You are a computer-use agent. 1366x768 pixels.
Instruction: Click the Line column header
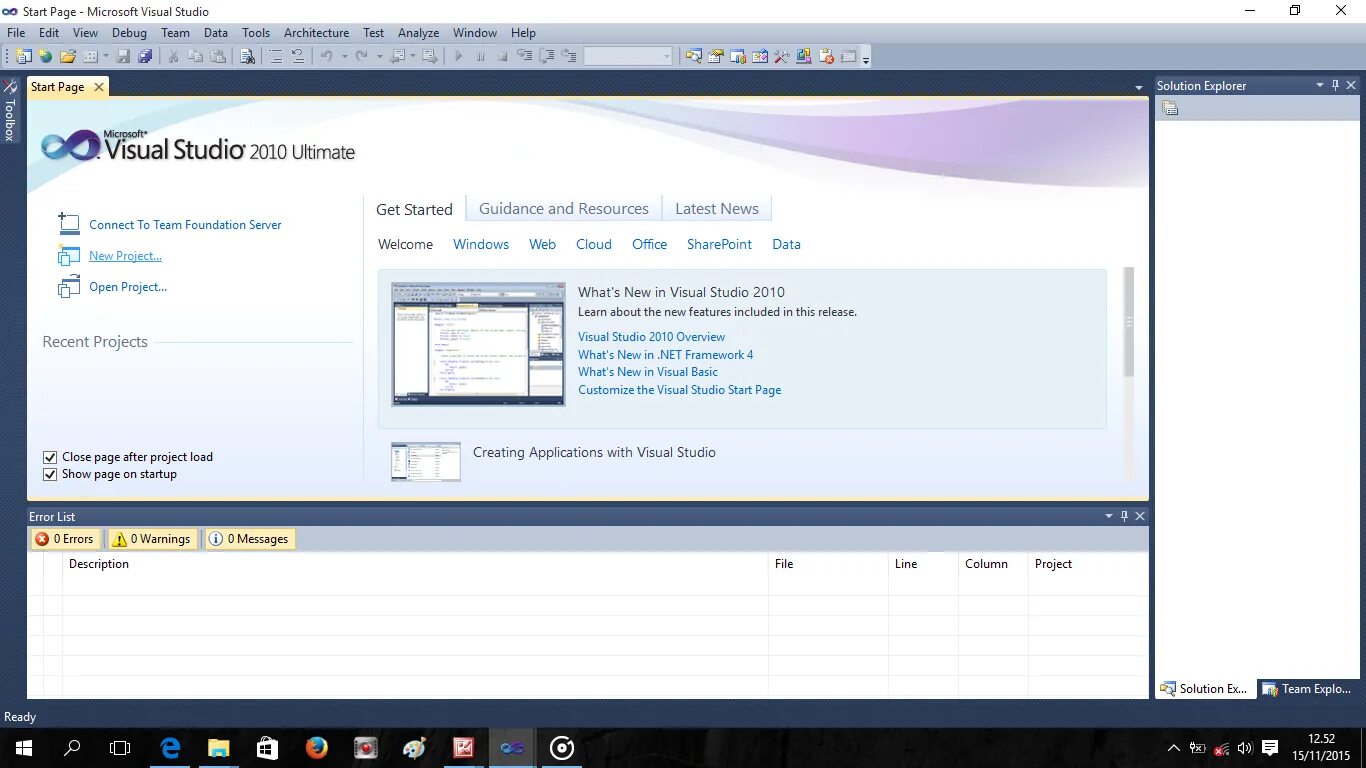[923, 564]
